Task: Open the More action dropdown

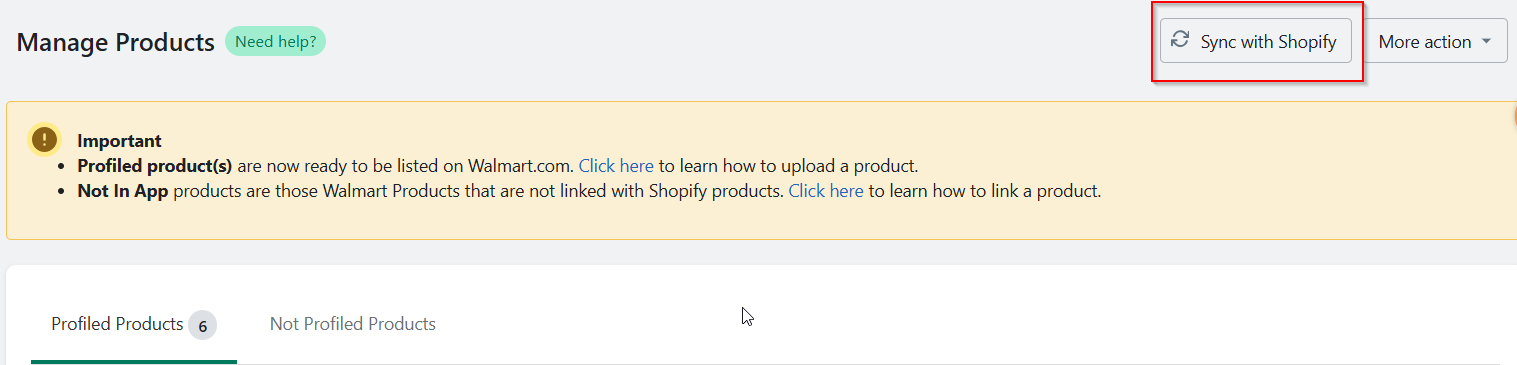Action: pos(1435,42)
